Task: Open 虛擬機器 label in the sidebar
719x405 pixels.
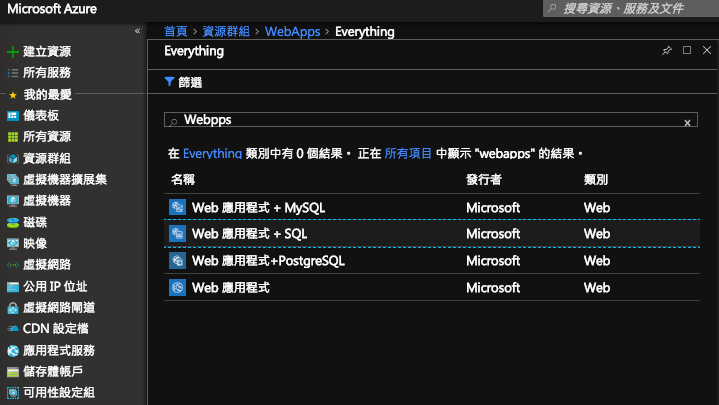Action: 47,200
